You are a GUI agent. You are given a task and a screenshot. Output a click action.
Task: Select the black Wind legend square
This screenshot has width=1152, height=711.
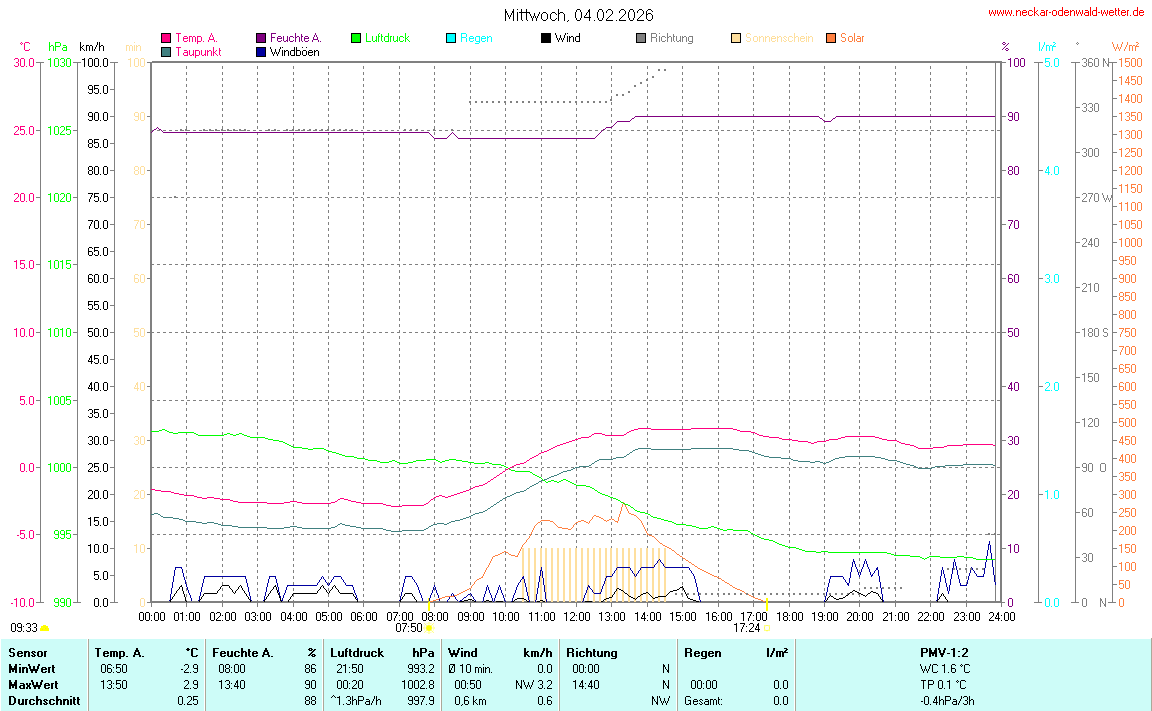coord(545,38)
